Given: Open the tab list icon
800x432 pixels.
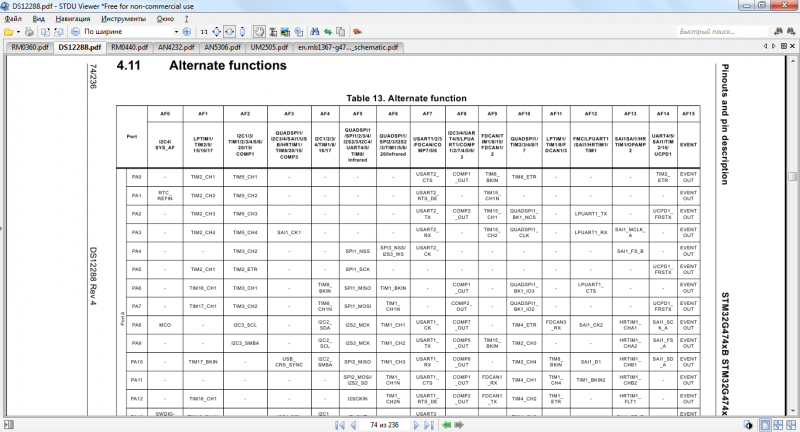Looking at the screenshot, I should 784,46.
